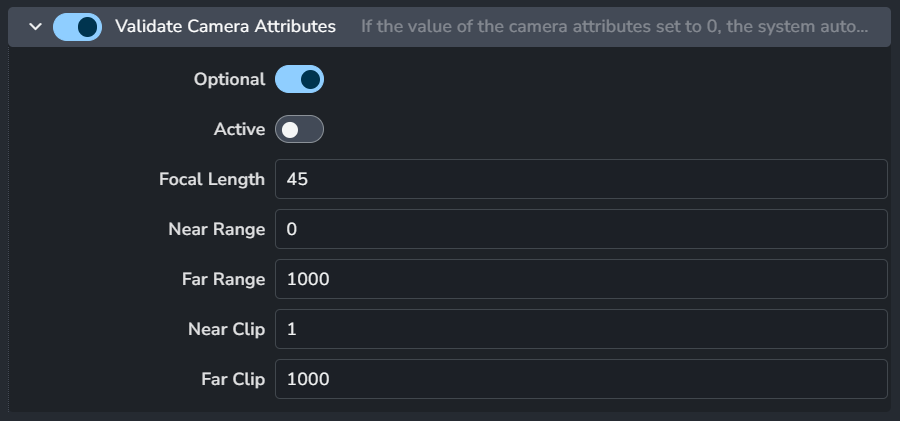
Task: Enable the Active switch
Action: click(x=300, y=129)
